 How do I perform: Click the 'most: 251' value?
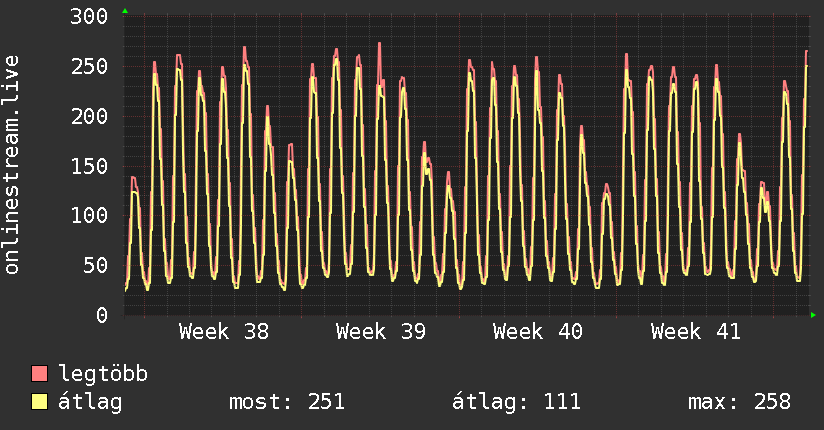point(287,402)
